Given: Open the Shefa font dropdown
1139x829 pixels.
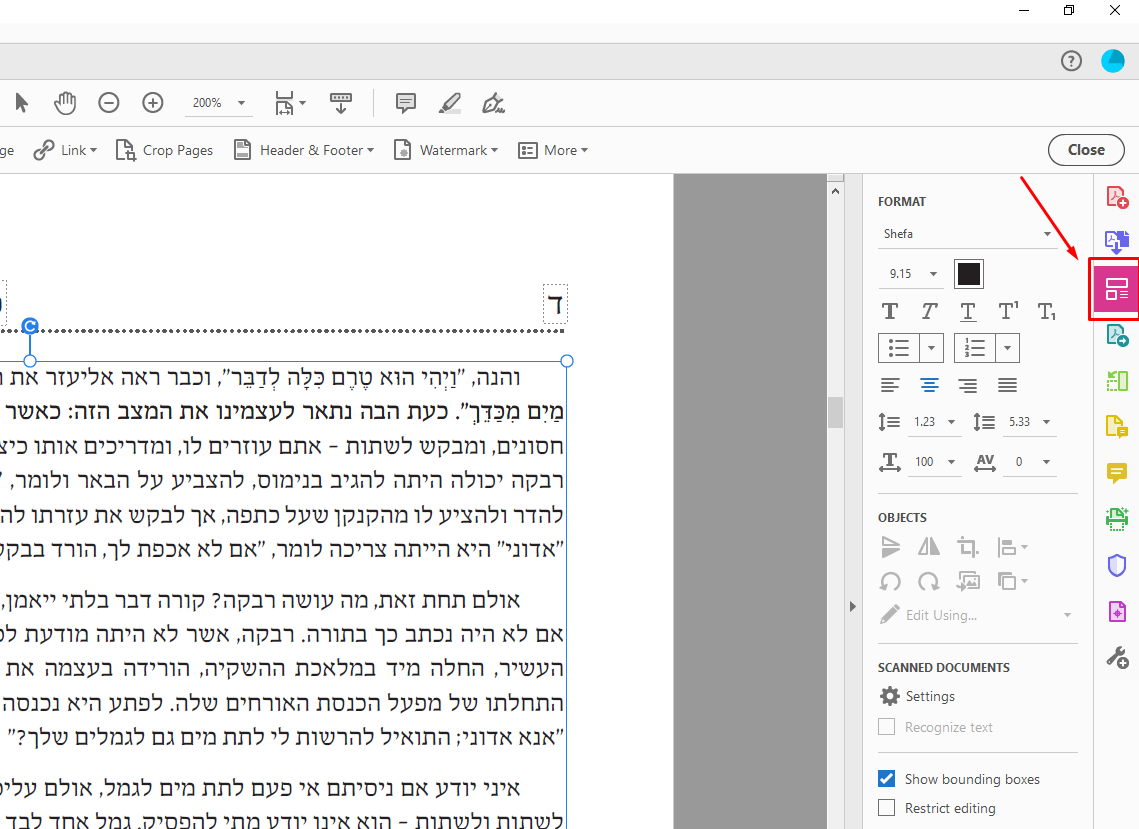Looking at the screenshot, I should coord(967,234).
